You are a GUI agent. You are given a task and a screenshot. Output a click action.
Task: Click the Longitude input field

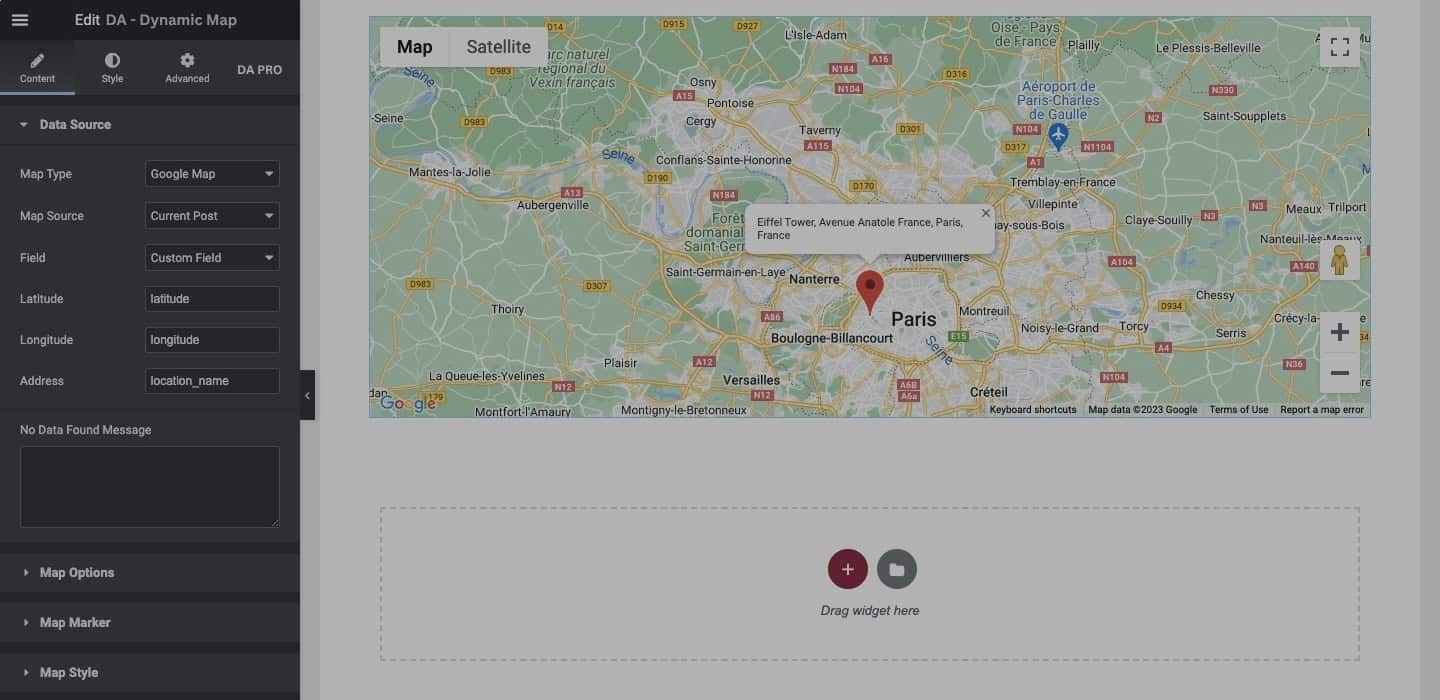coord(212,340)
